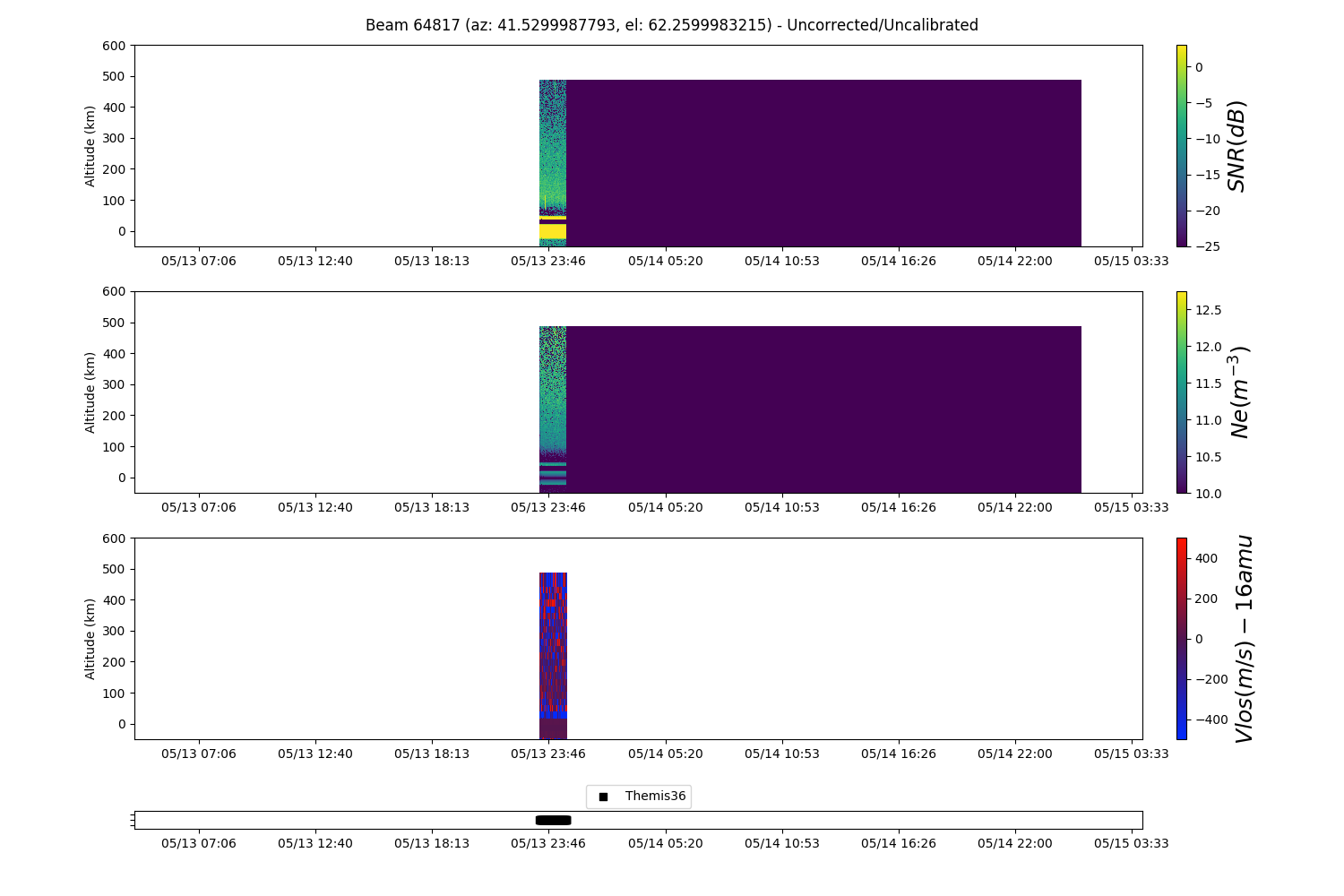
Task: Select the Vlos(m/s) − 16amu label
Action: click(1244, 639)
